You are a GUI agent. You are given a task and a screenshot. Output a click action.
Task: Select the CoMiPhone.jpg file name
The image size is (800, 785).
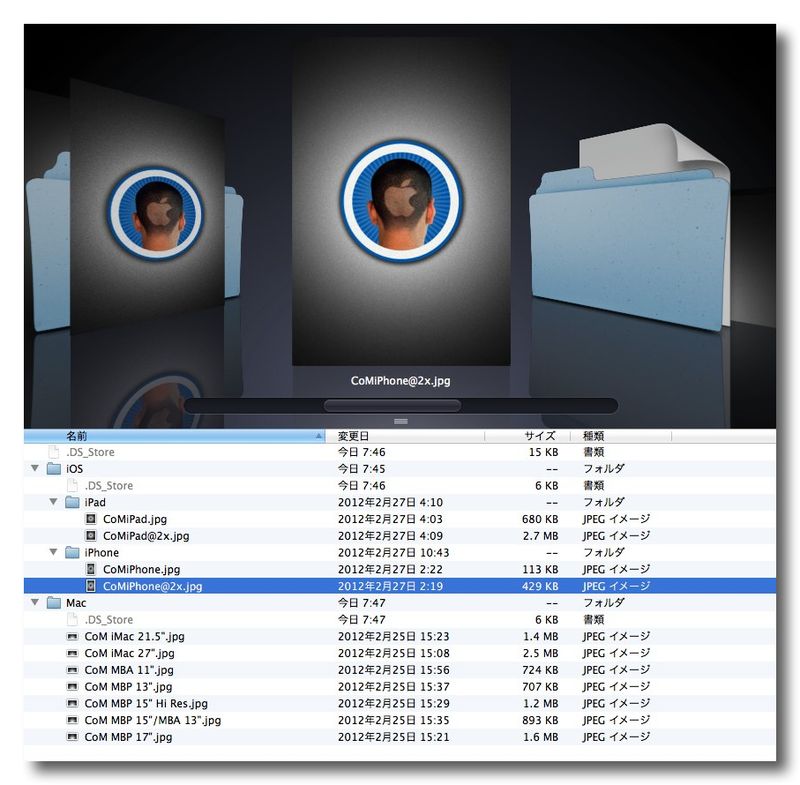pyautogui.click(x=141, y=569)
